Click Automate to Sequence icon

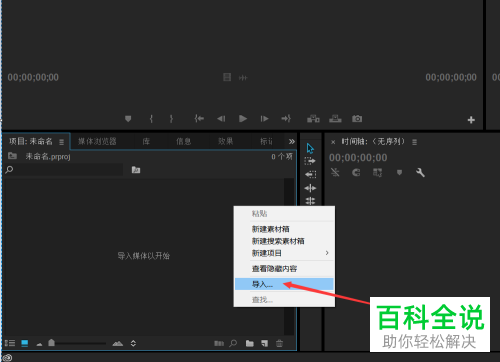click(x=219, y=343)
